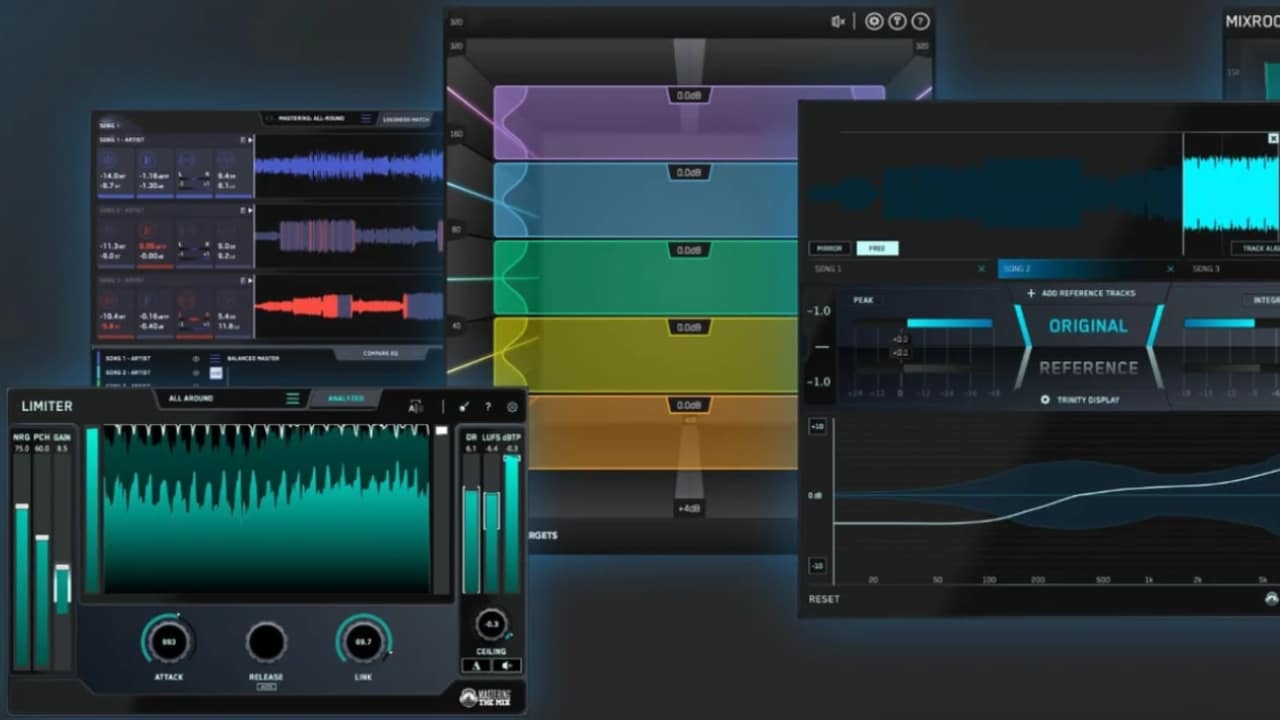Click the -10 scale button on EQ graph
The height and width of the screenshot is (720, 1280).
[817, 566]
